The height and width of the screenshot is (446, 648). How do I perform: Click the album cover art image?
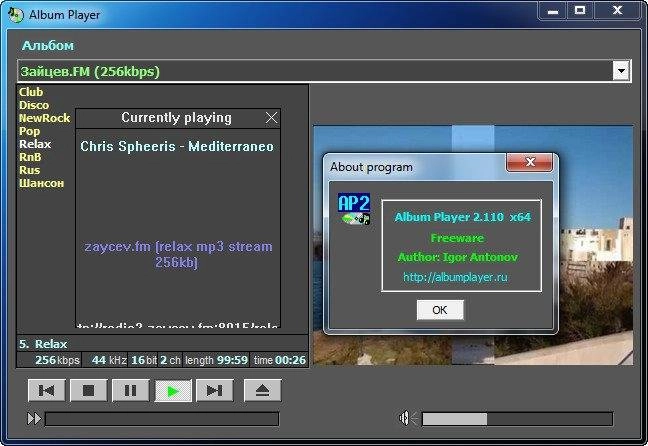point(473,245)
